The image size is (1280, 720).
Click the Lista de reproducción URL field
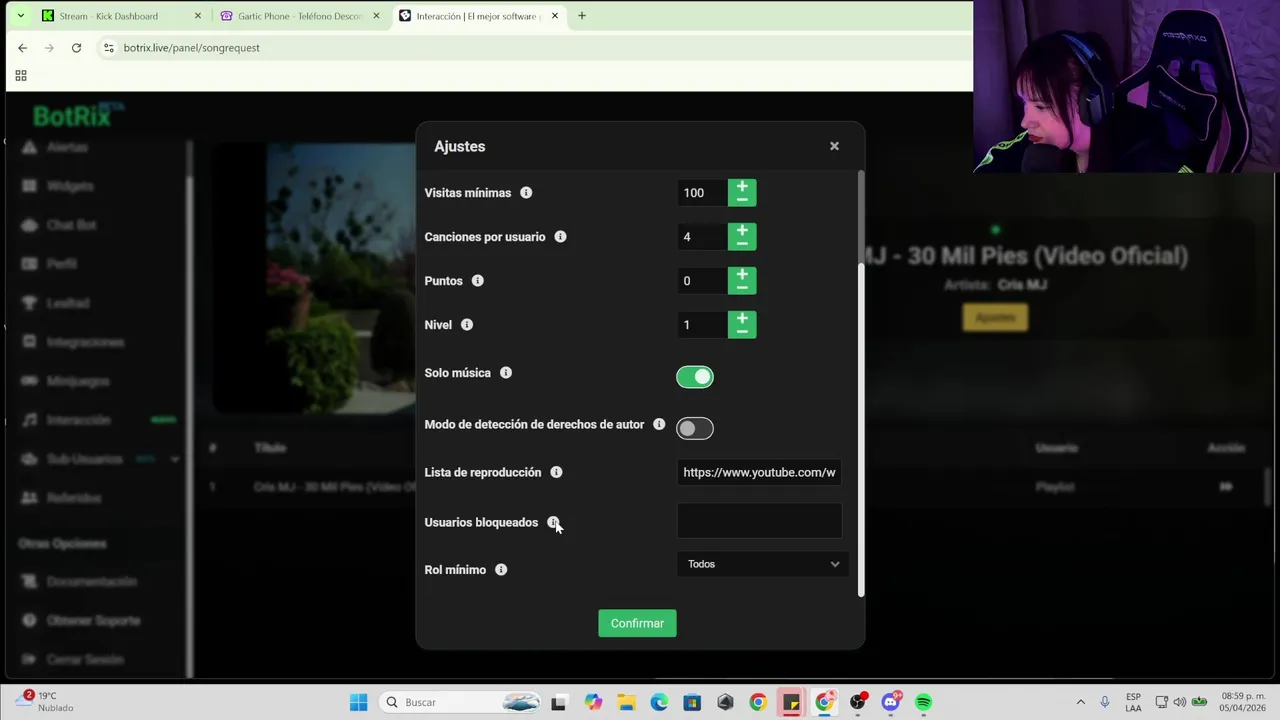click(x=759, y=472)
